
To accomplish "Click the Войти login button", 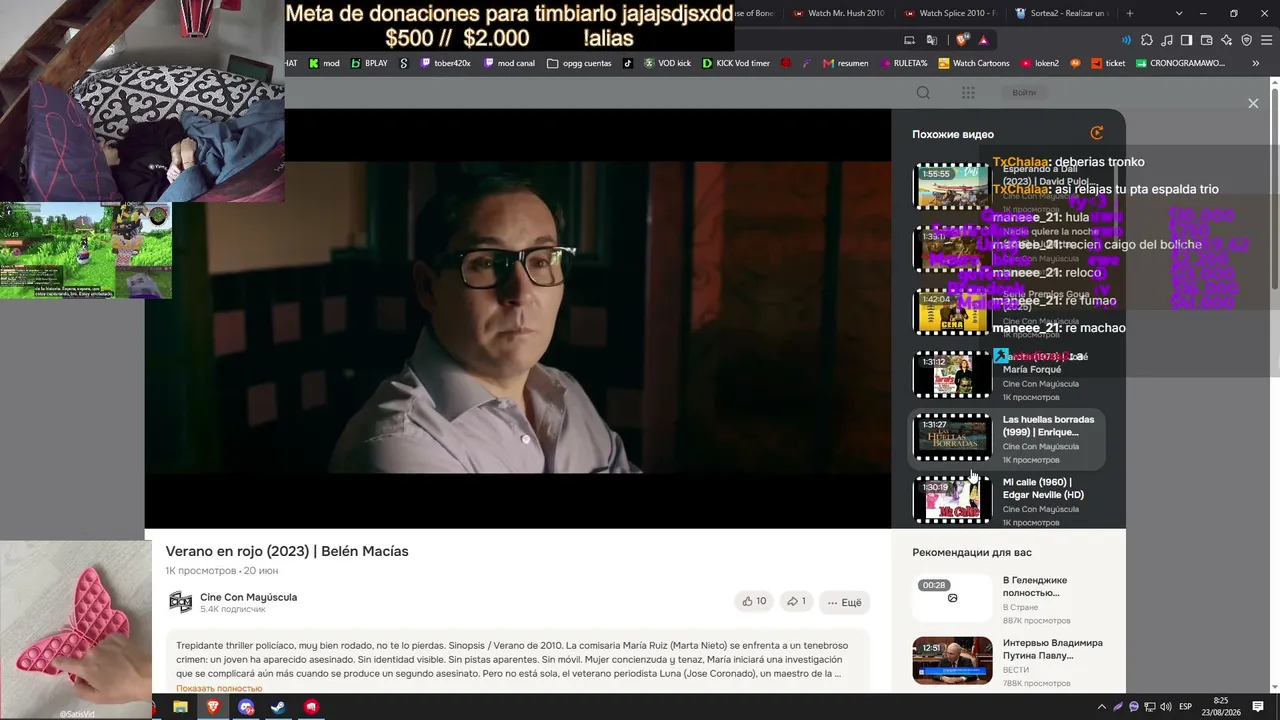I will 1024,92.
